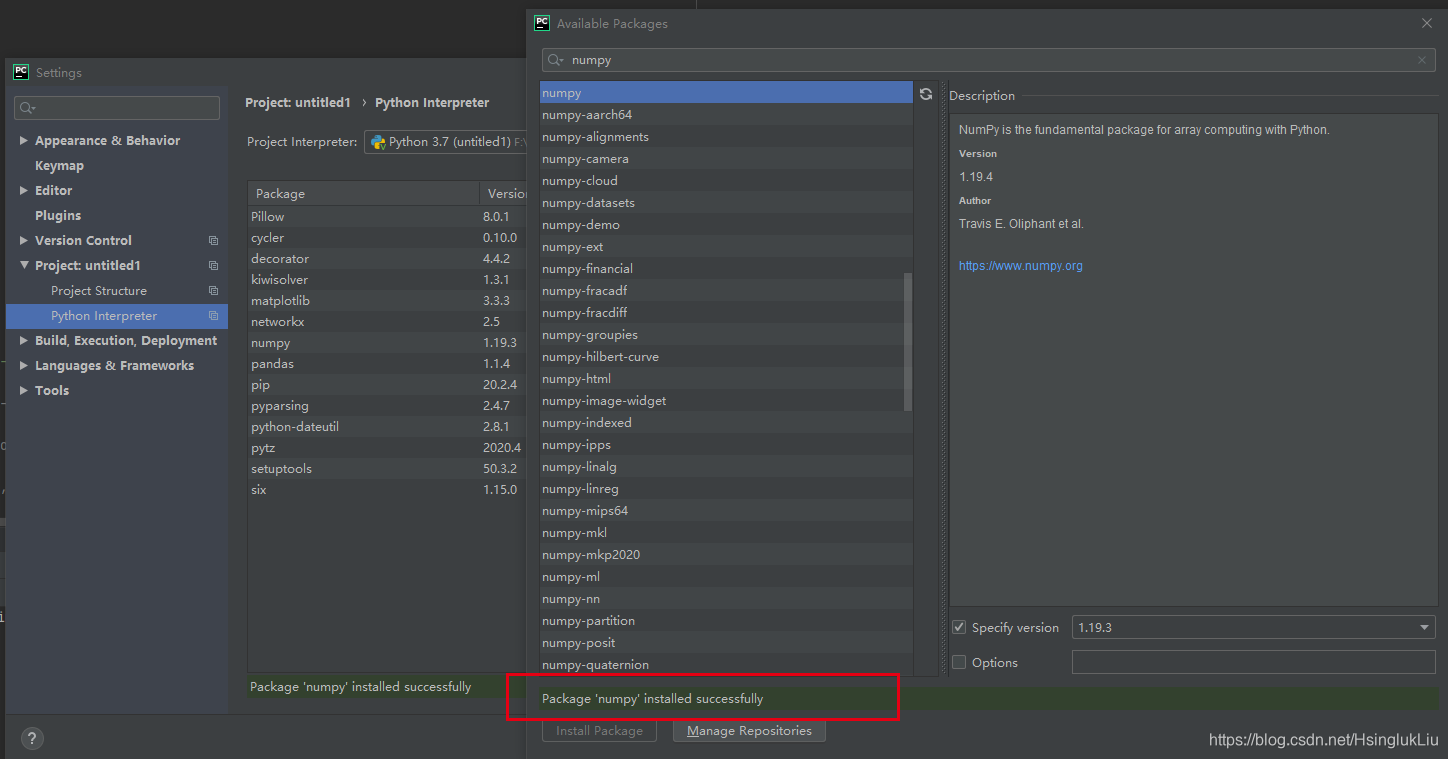Open the Project Interpreter dropdown
The height and width of the screenshot is (759, 1448).
[446, 142]
